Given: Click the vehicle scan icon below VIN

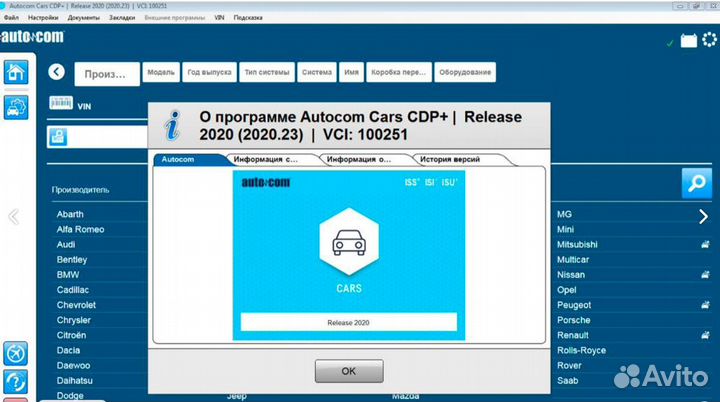Looking at the screenshot, I should [58, 136].
